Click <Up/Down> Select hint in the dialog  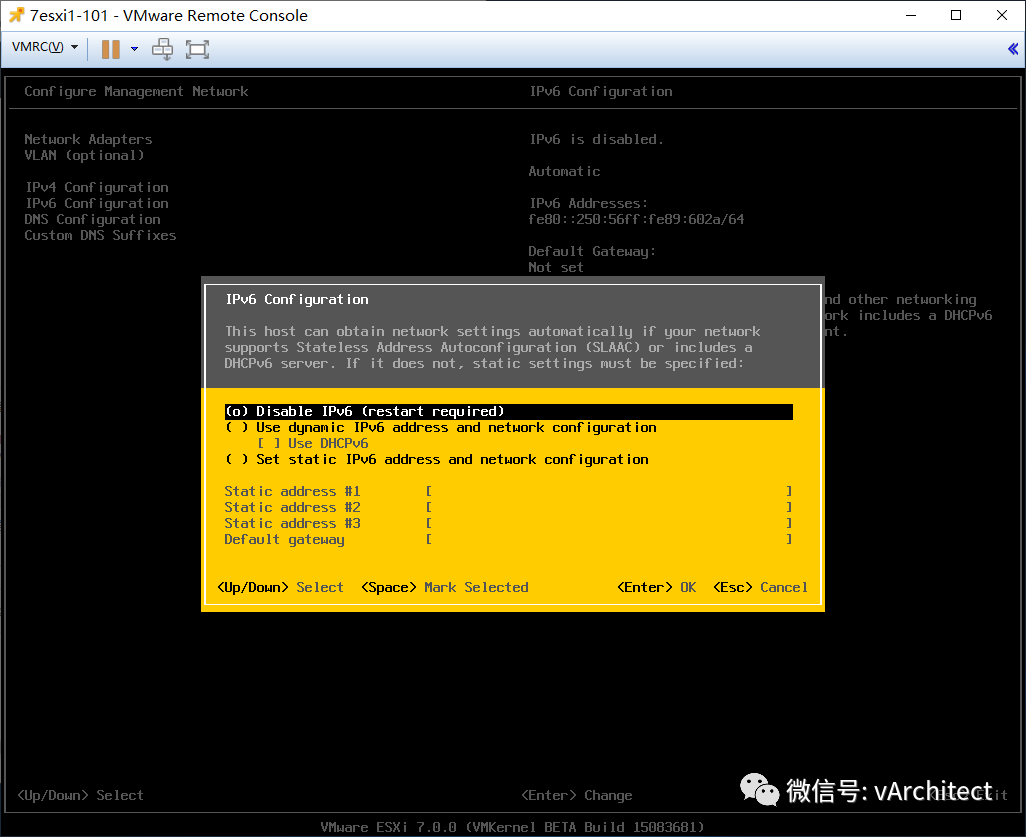click(x=280, y=587)
